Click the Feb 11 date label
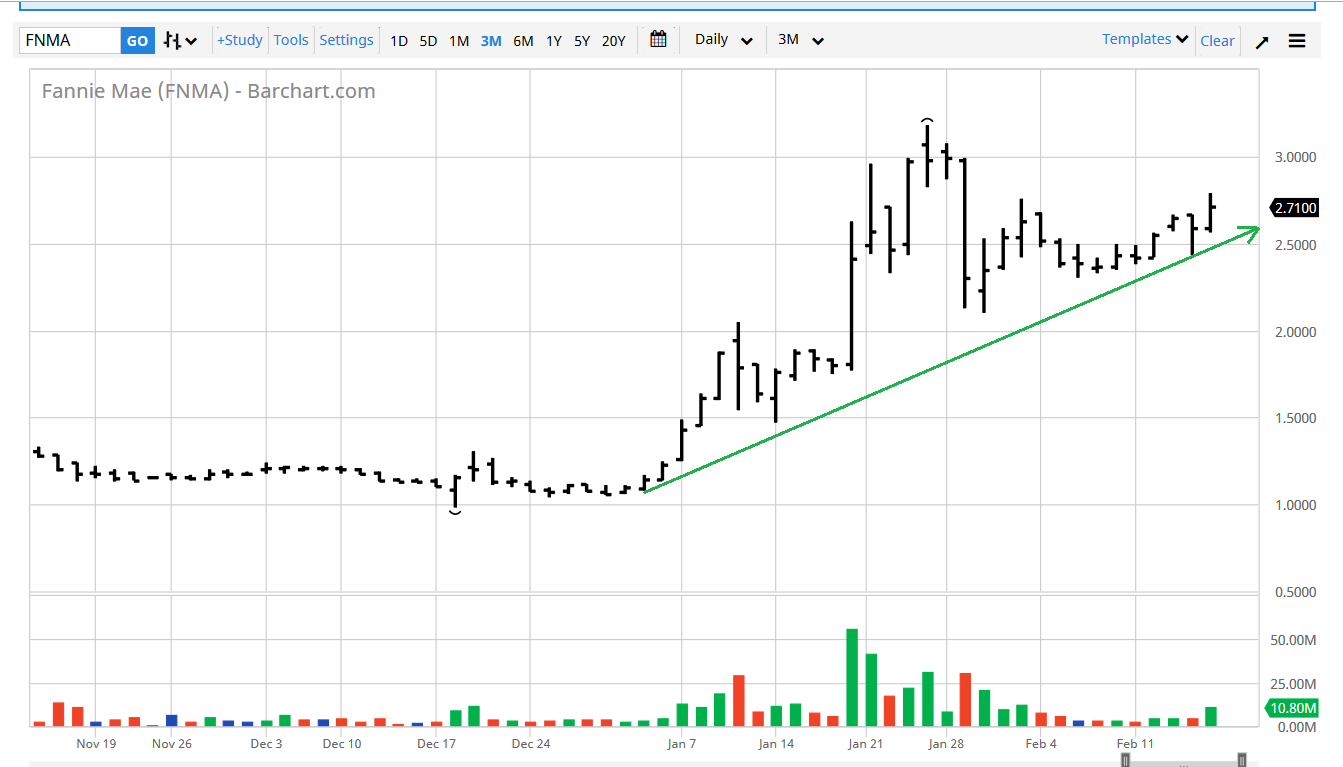1343x767 pixels. point(1135,744)
